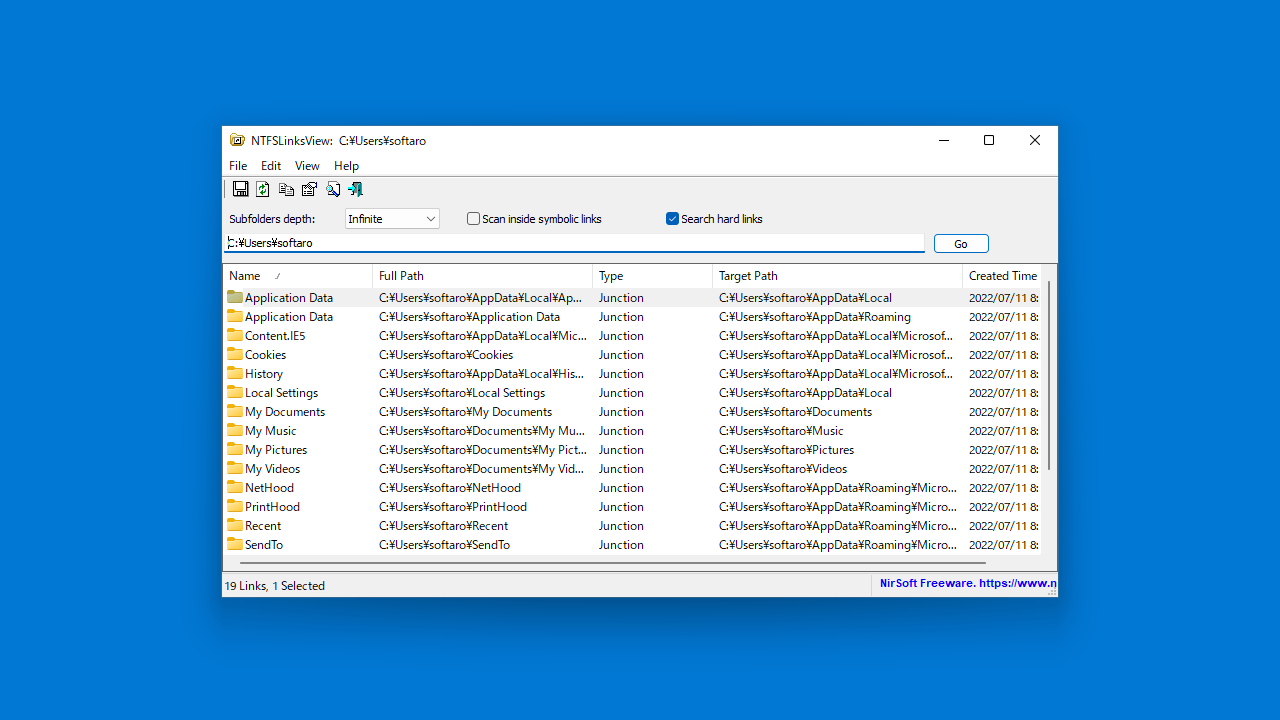The image size is (1280, 720).
Task: Select the PrintHood row name
Action: point(272,507)
